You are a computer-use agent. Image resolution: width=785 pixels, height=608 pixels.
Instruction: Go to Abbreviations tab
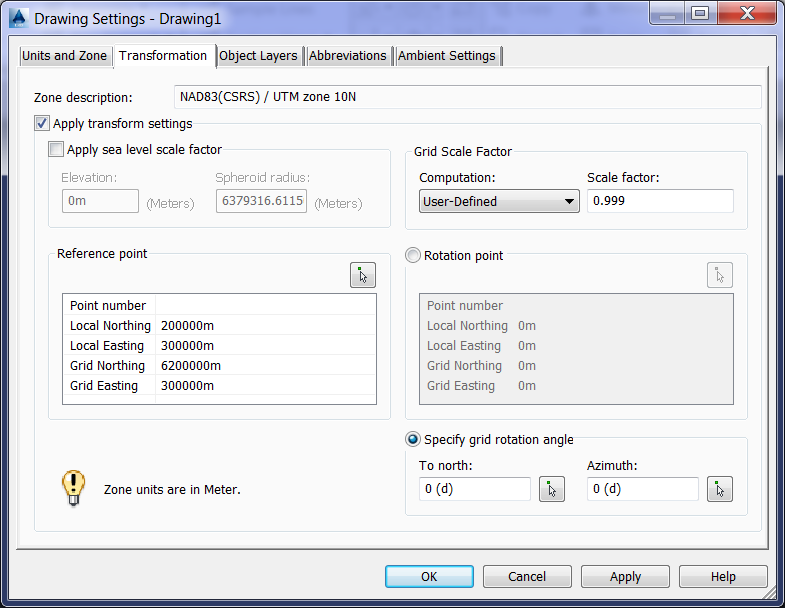click(347, 56)
